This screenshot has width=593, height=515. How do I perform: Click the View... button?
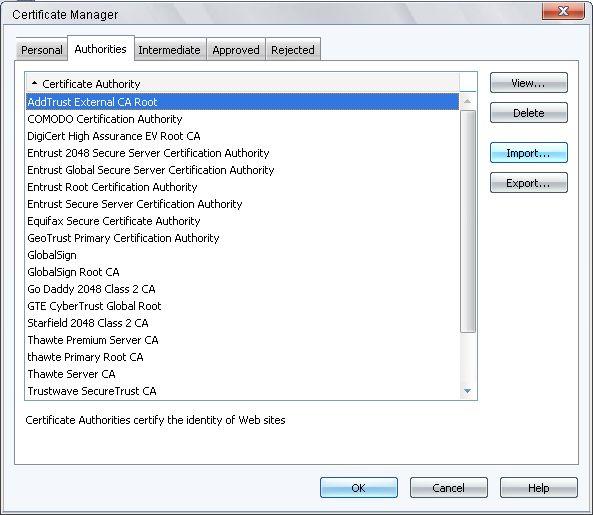click(x=529, y=83)
